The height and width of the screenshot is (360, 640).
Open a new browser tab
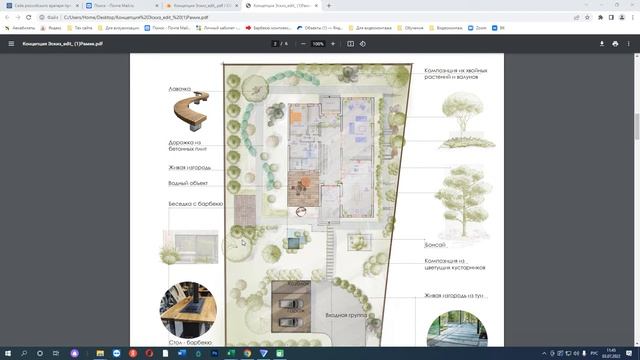[329, 6]
